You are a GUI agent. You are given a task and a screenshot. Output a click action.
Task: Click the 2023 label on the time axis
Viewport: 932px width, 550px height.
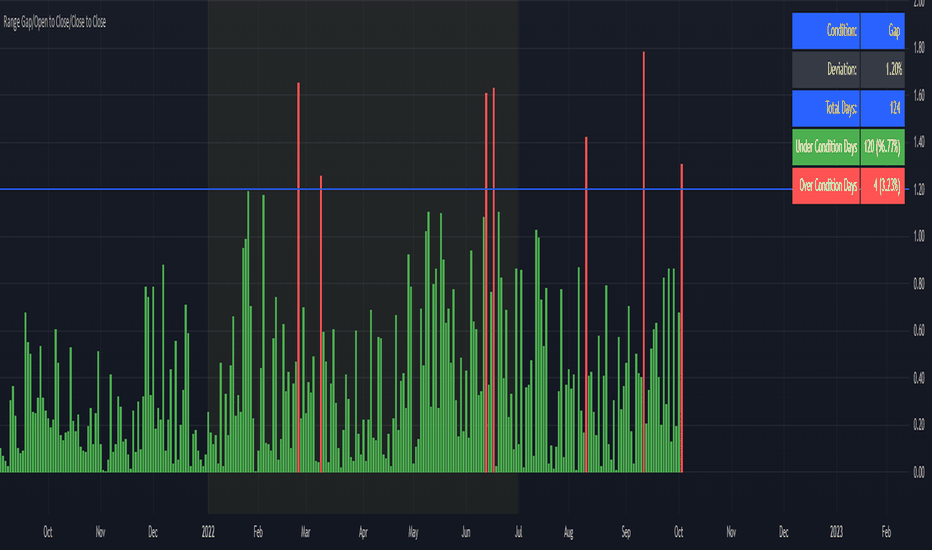click(836, 532)
